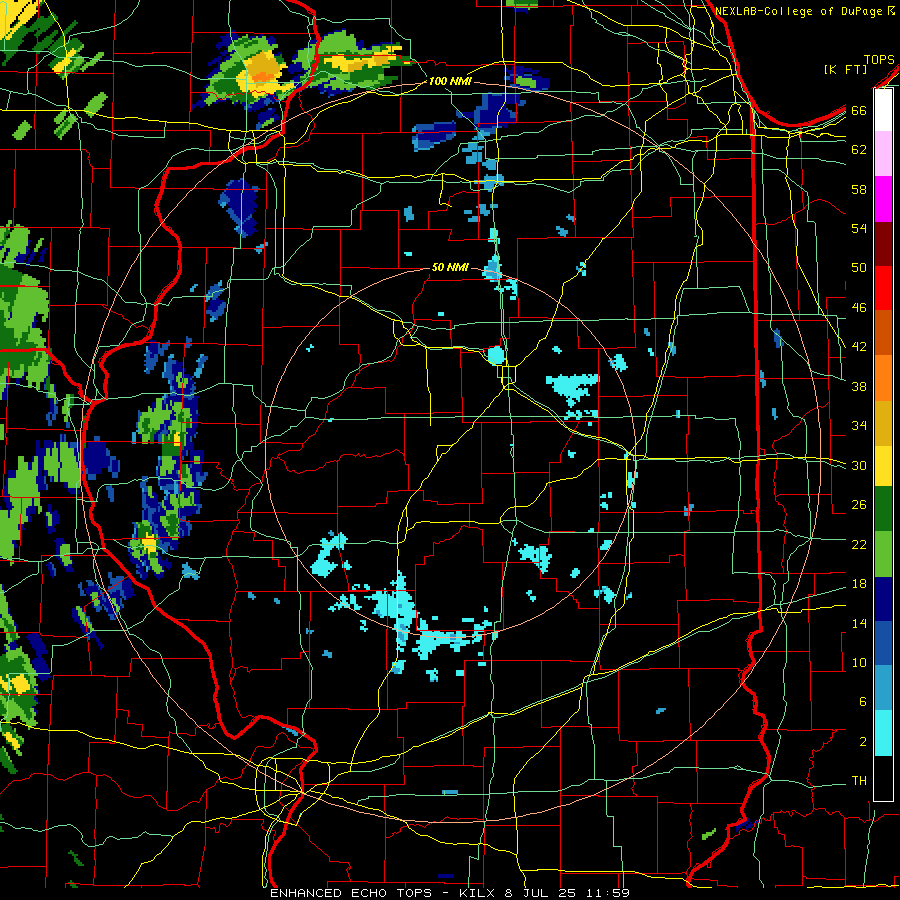Click the 30 value in the legend
The height and width of the screenshot is (900, 900).
point(859,465)
